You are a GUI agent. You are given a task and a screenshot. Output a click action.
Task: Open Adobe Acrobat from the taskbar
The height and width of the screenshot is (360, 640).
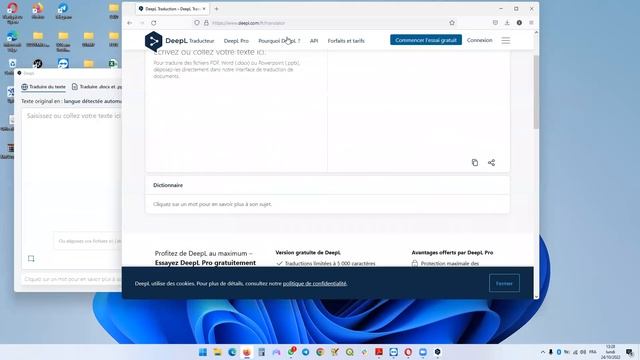pyautogui.click(x=379, y=352)
